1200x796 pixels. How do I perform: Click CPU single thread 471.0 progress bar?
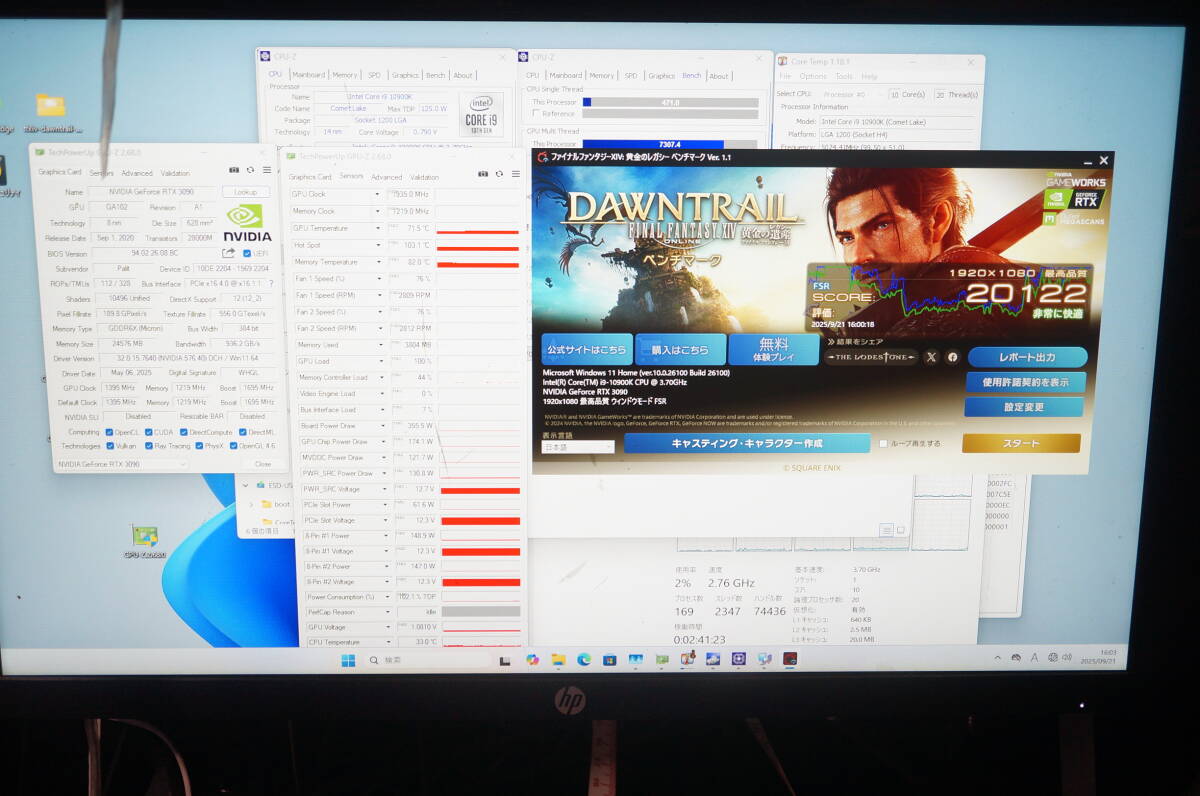670,102
